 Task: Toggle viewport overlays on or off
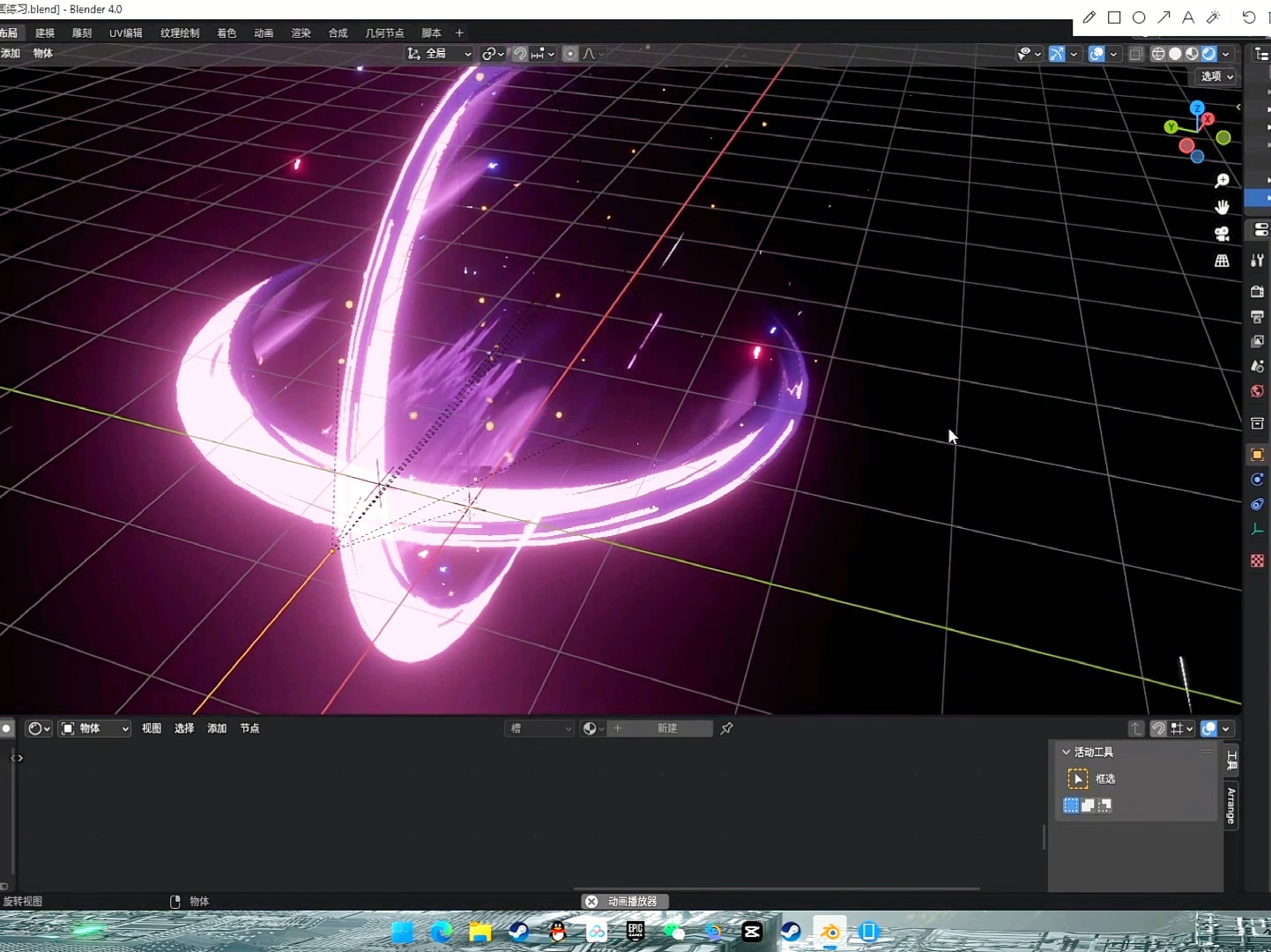tap(1096, 54)
